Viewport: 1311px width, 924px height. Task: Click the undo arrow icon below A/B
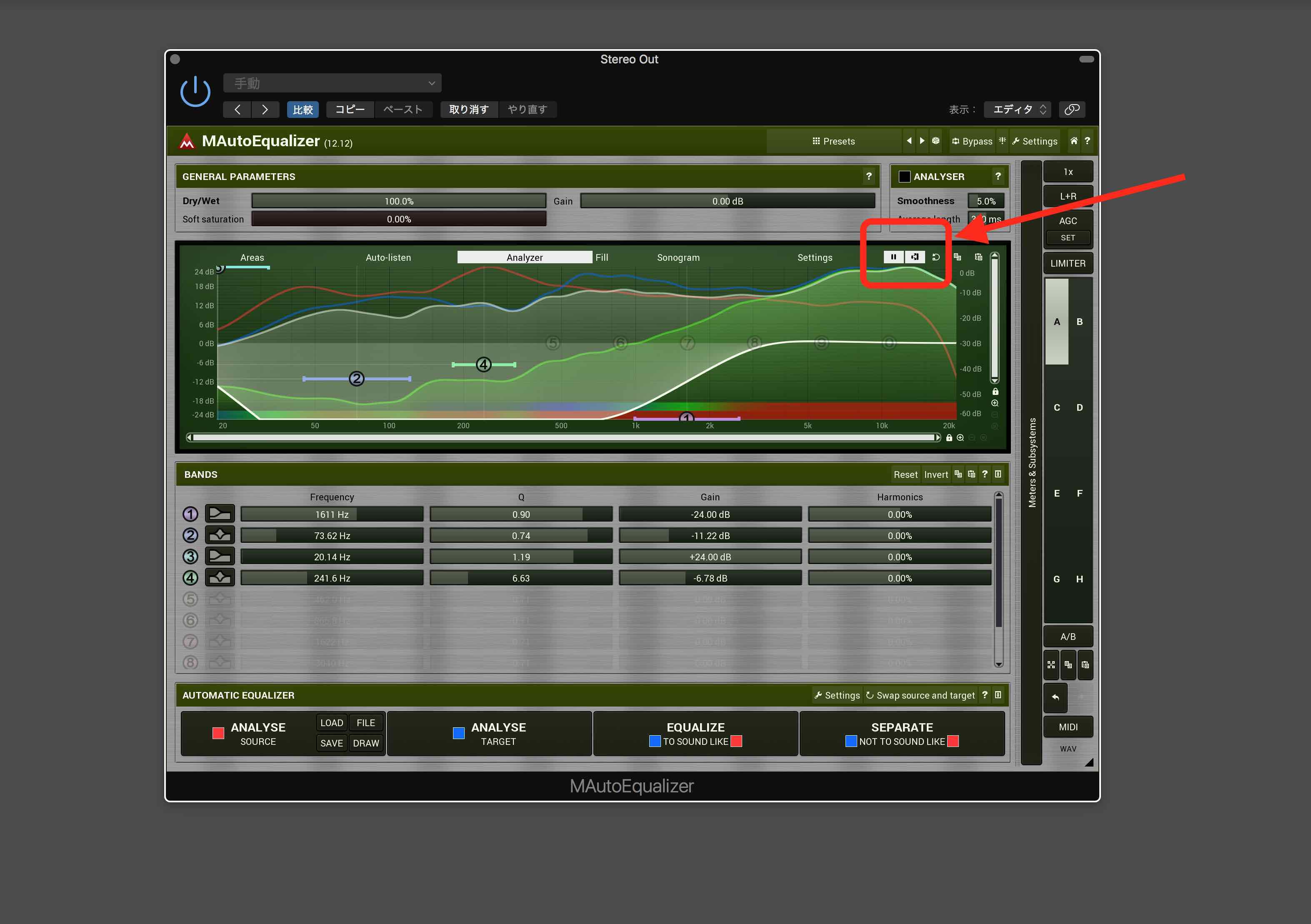(1055, 697)
